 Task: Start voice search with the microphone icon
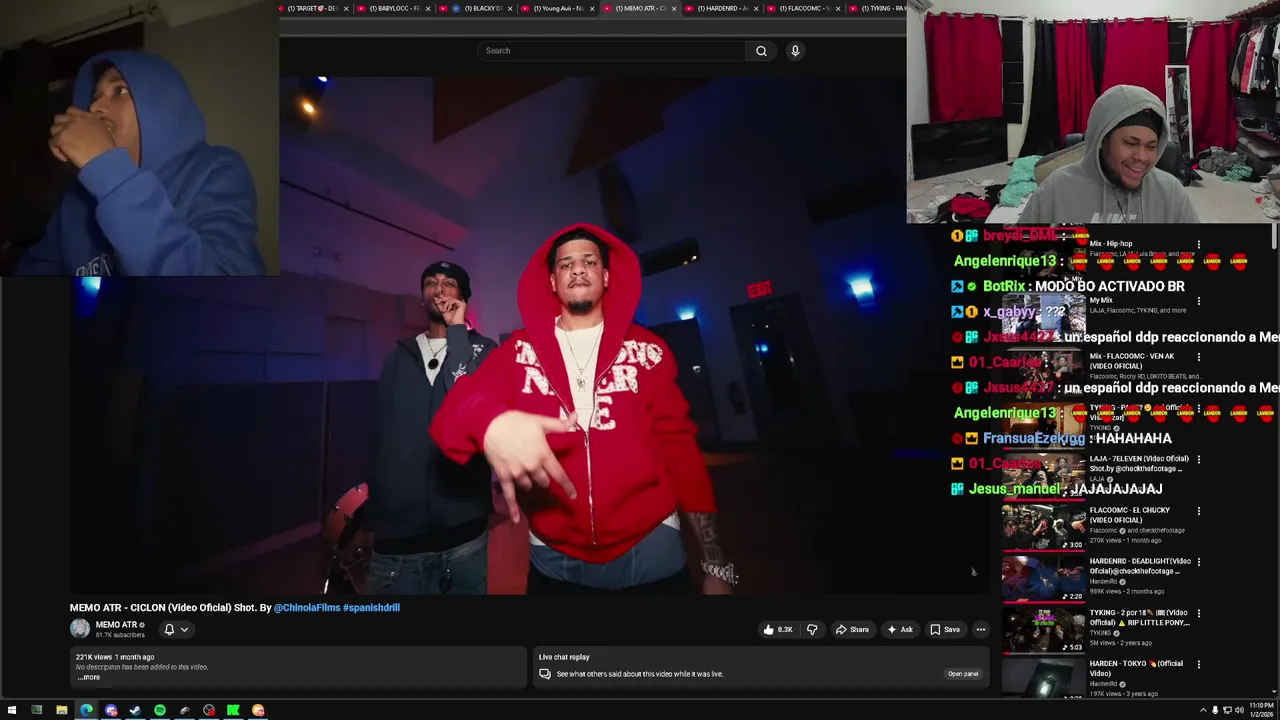[795, 51]
